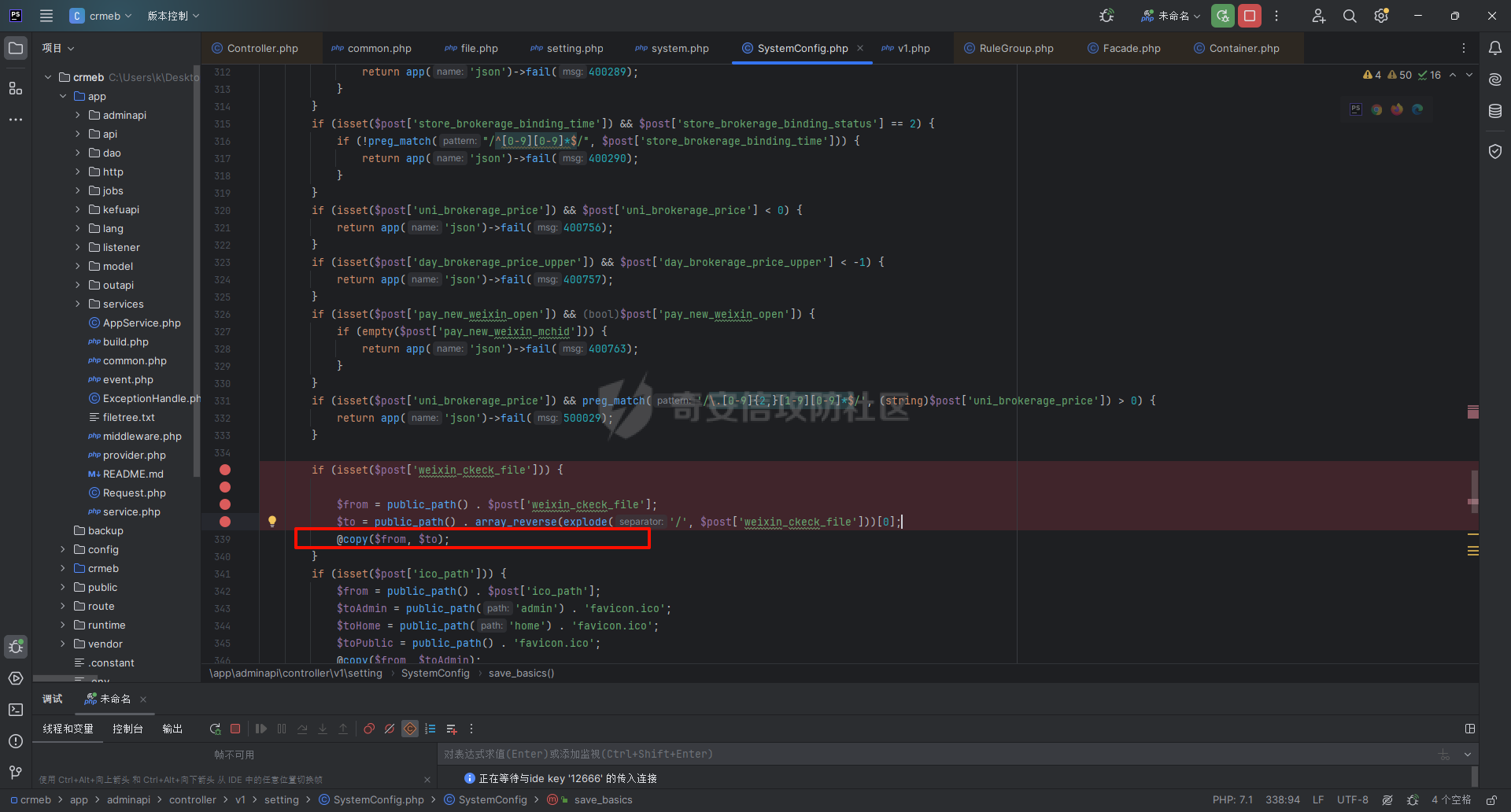Click the numbered list icon in debug toolbar
The width and height of the screenshot is (1511, 812).
pyautogui.click(x=430, y=729)
